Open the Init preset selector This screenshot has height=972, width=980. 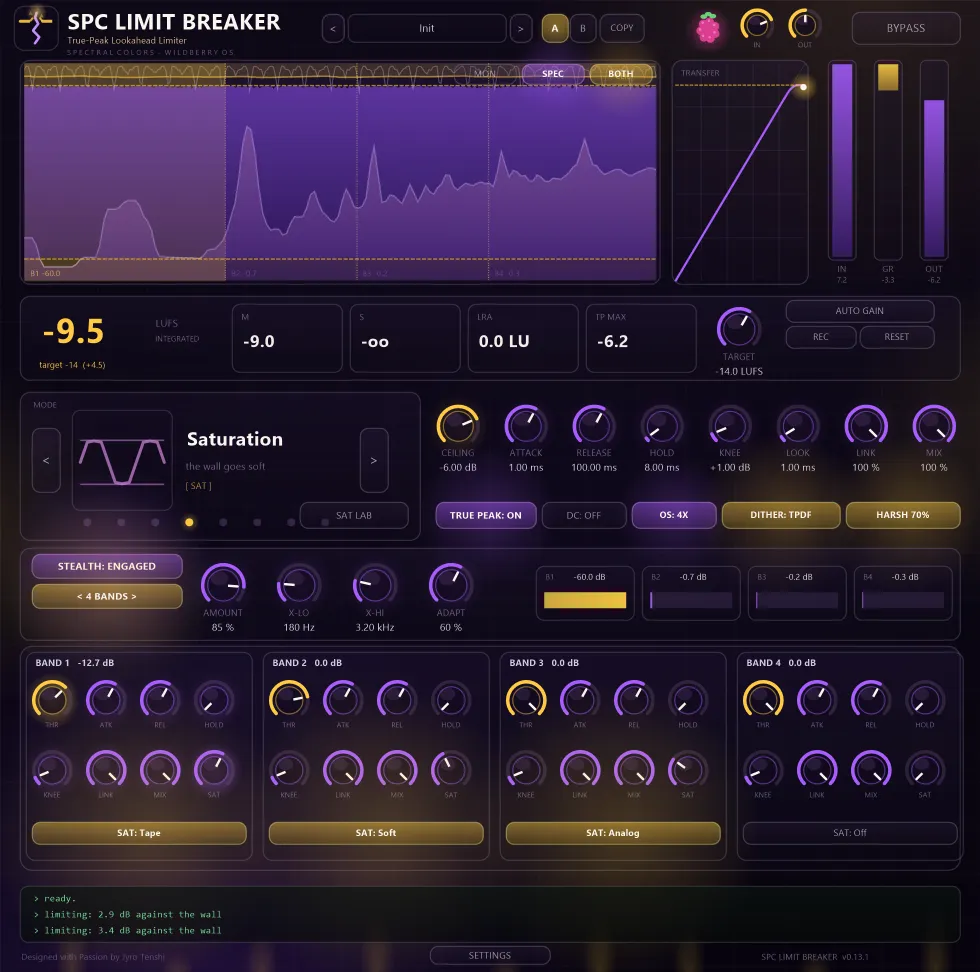[427, 28]
